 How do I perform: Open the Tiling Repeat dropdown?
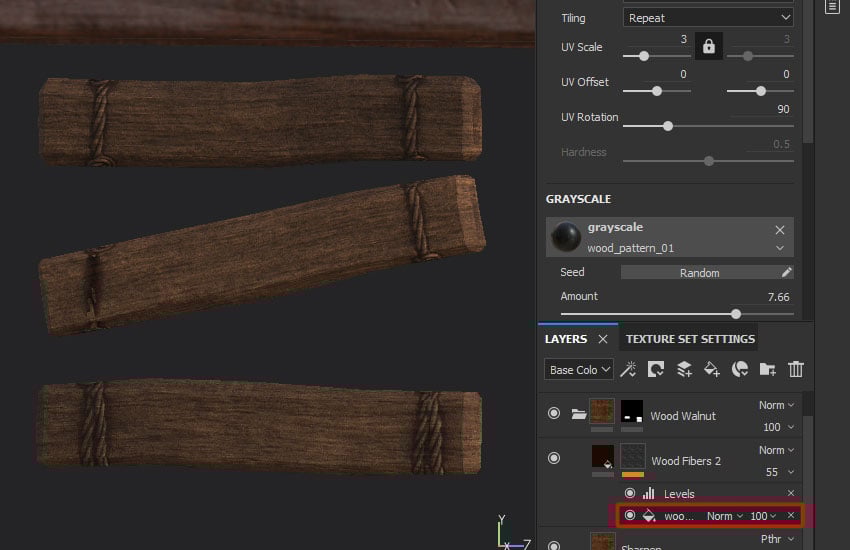tap(708, 18)
